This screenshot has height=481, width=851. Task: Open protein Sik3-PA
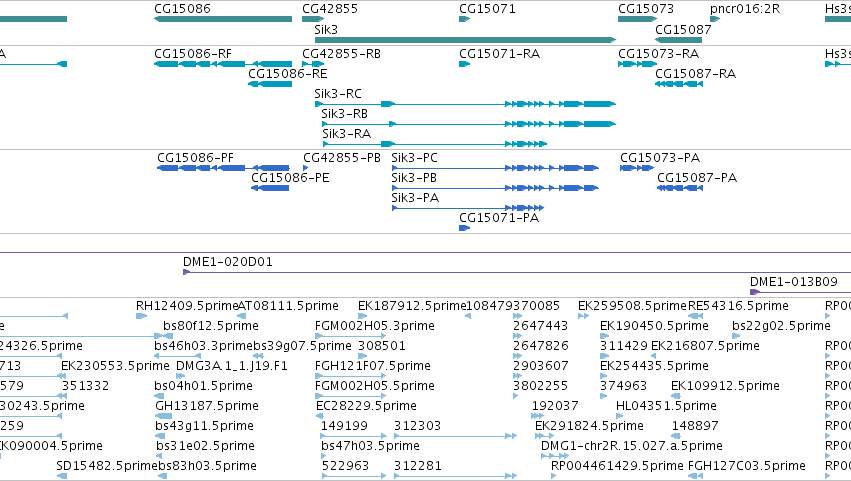tap(415, 198)
